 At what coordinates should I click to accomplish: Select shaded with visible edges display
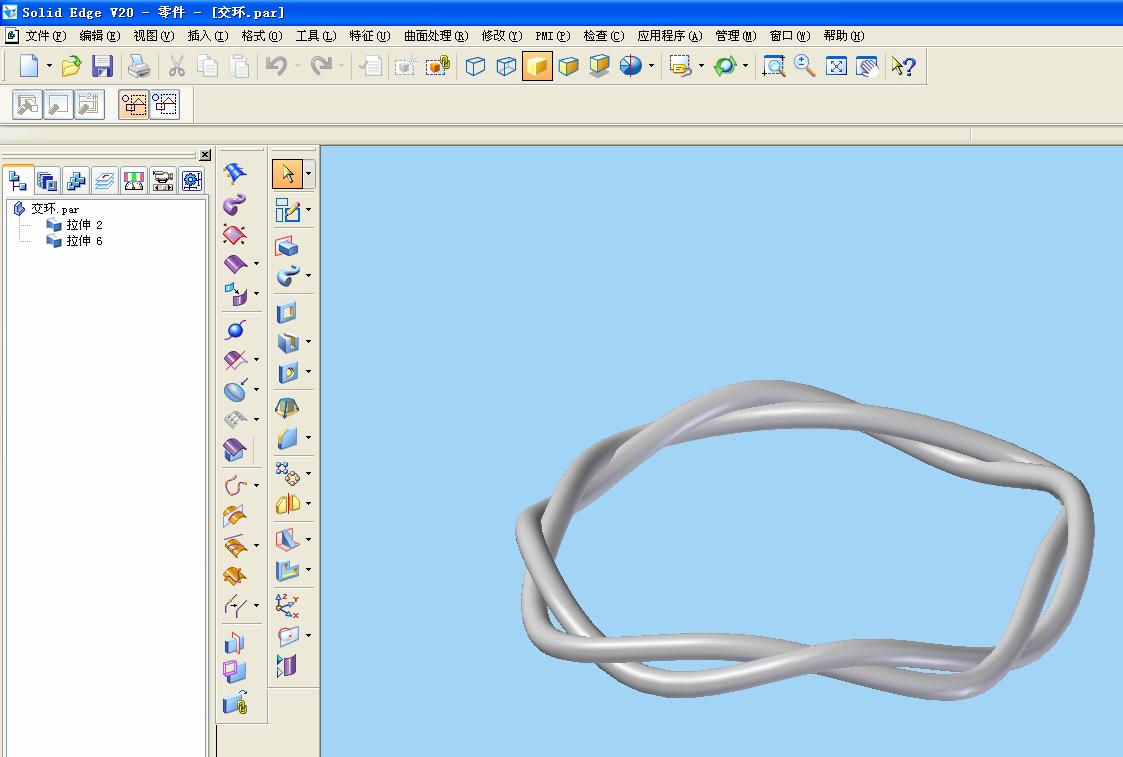pos(569,66)
